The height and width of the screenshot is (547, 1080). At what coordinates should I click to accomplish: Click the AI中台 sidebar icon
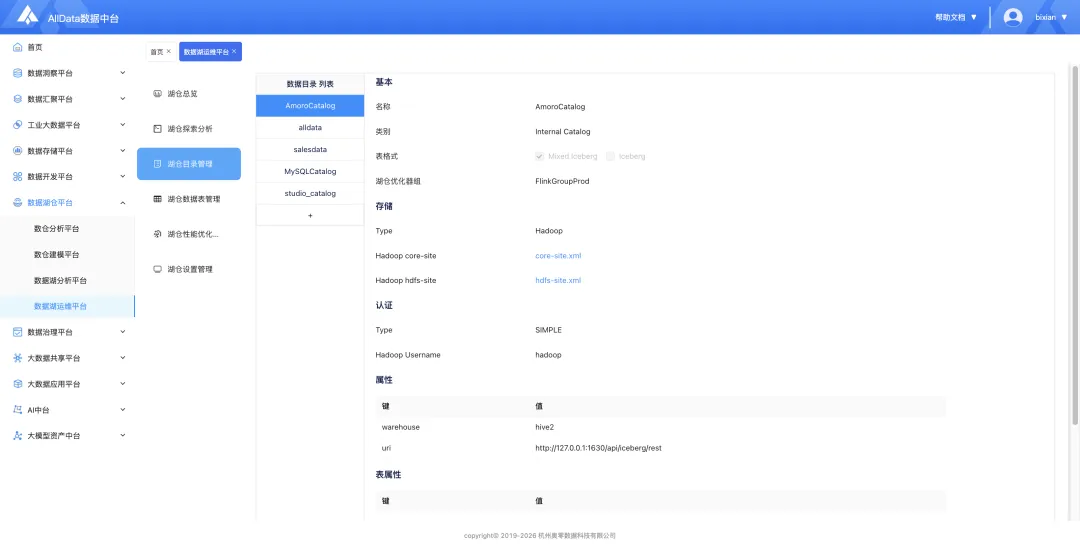click(18, 410)
